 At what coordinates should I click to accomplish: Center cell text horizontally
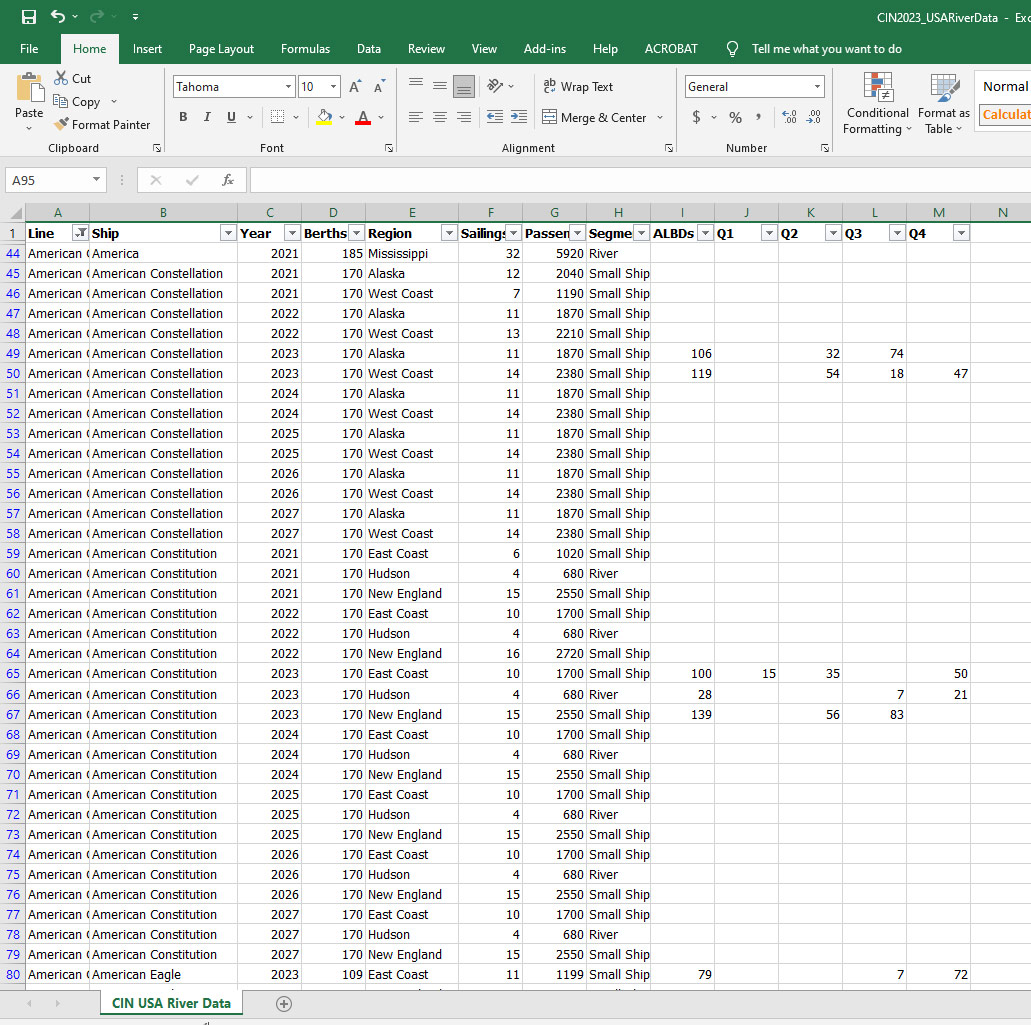[440, 117]
